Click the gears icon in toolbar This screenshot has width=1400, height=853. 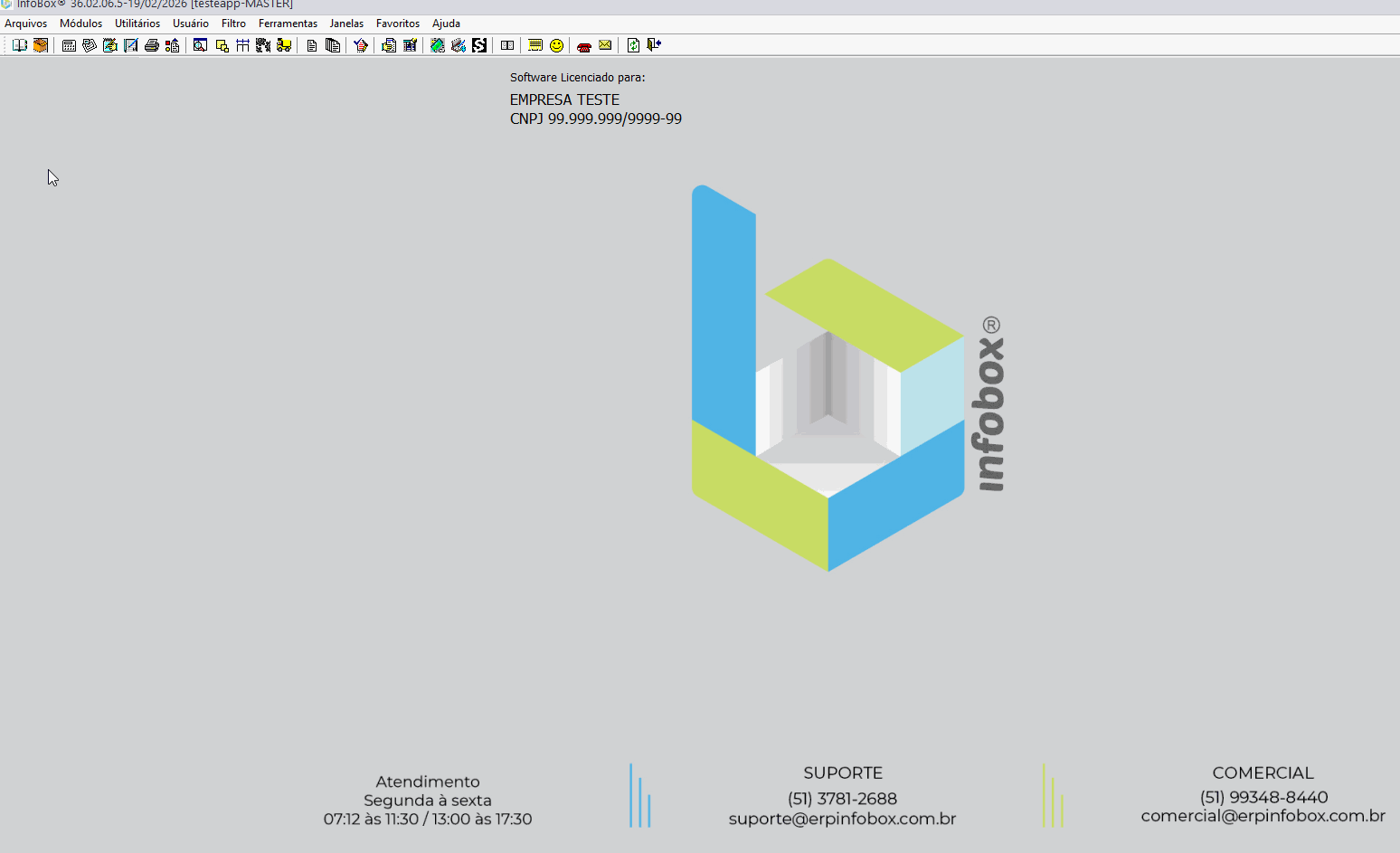pos(263,45)
